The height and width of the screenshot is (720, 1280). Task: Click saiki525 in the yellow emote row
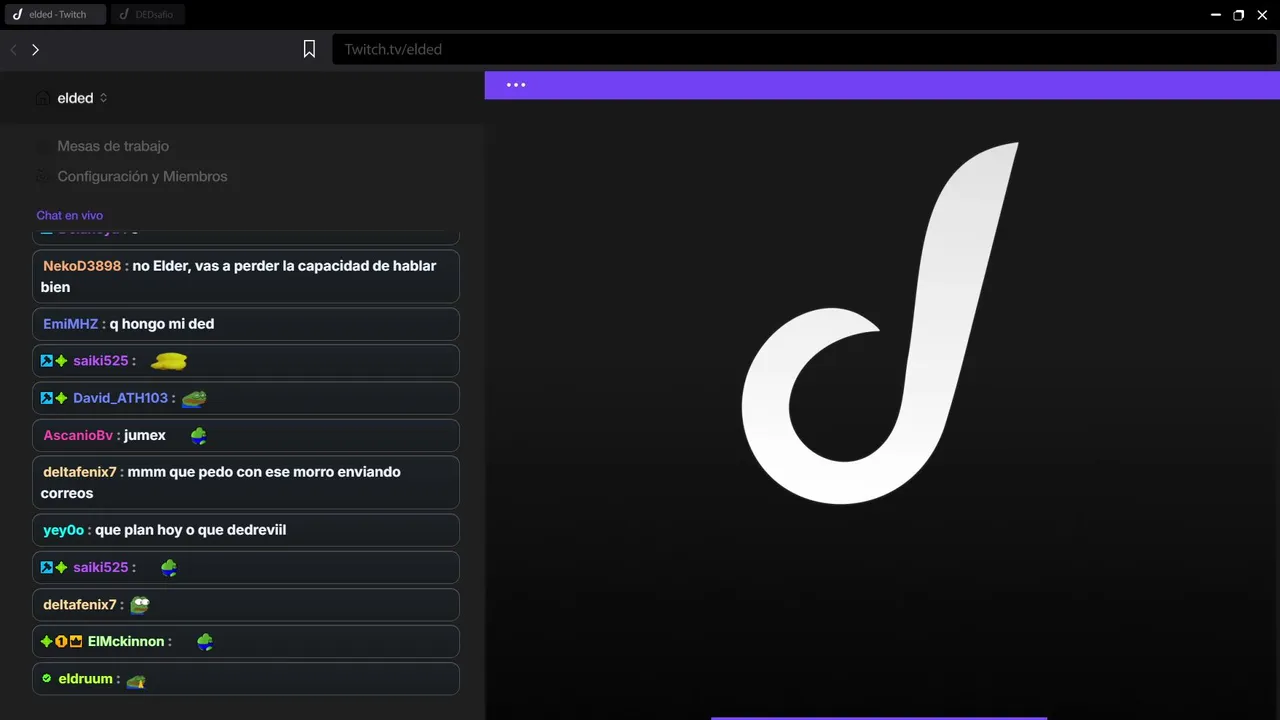(x=101, y=361)
